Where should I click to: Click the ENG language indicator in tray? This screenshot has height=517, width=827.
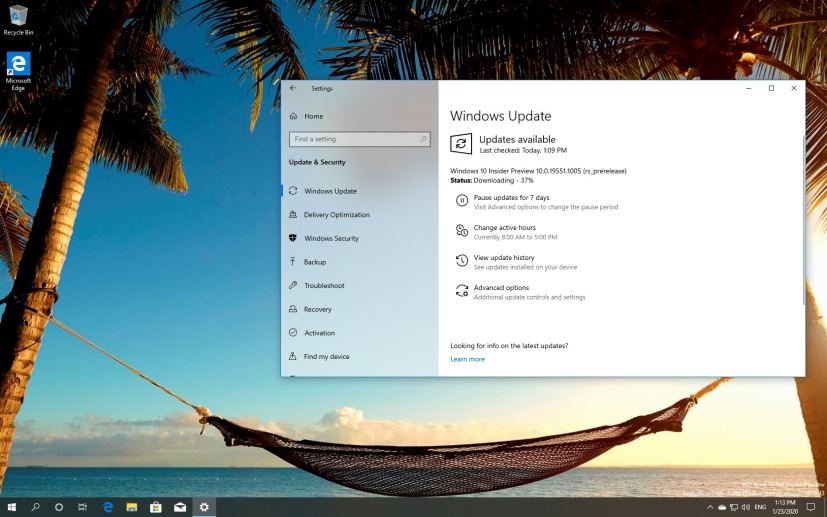pyautogui.click(x=760, y=507)
